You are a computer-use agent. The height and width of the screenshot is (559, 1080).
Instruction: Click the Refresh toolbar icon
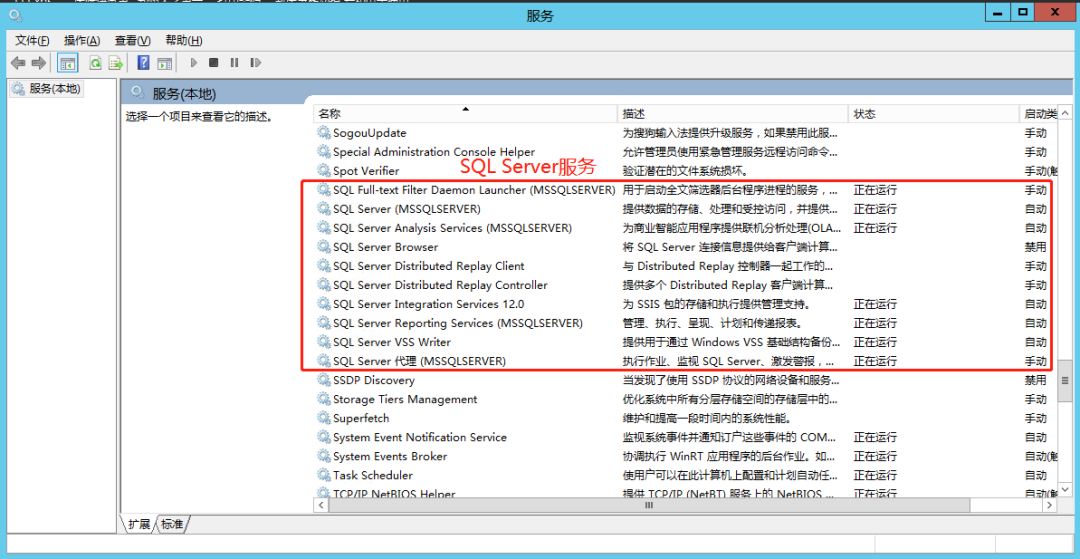tap(95, 63)
